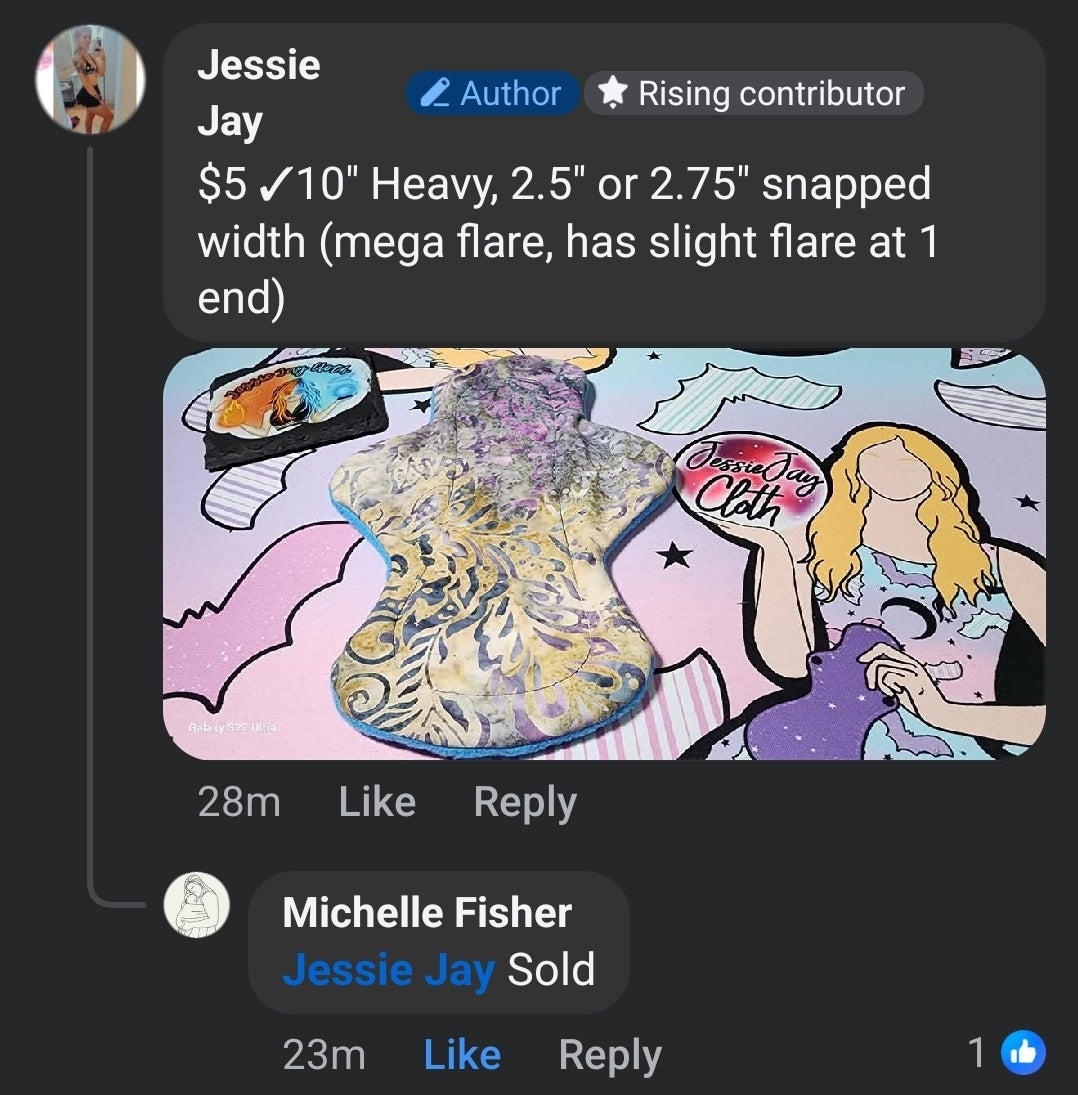The width and height of the screenshot is (1078, 1095).
Task: Reply to Michelle Fisher's Sold comment
Action: [x=610, y=1055]
